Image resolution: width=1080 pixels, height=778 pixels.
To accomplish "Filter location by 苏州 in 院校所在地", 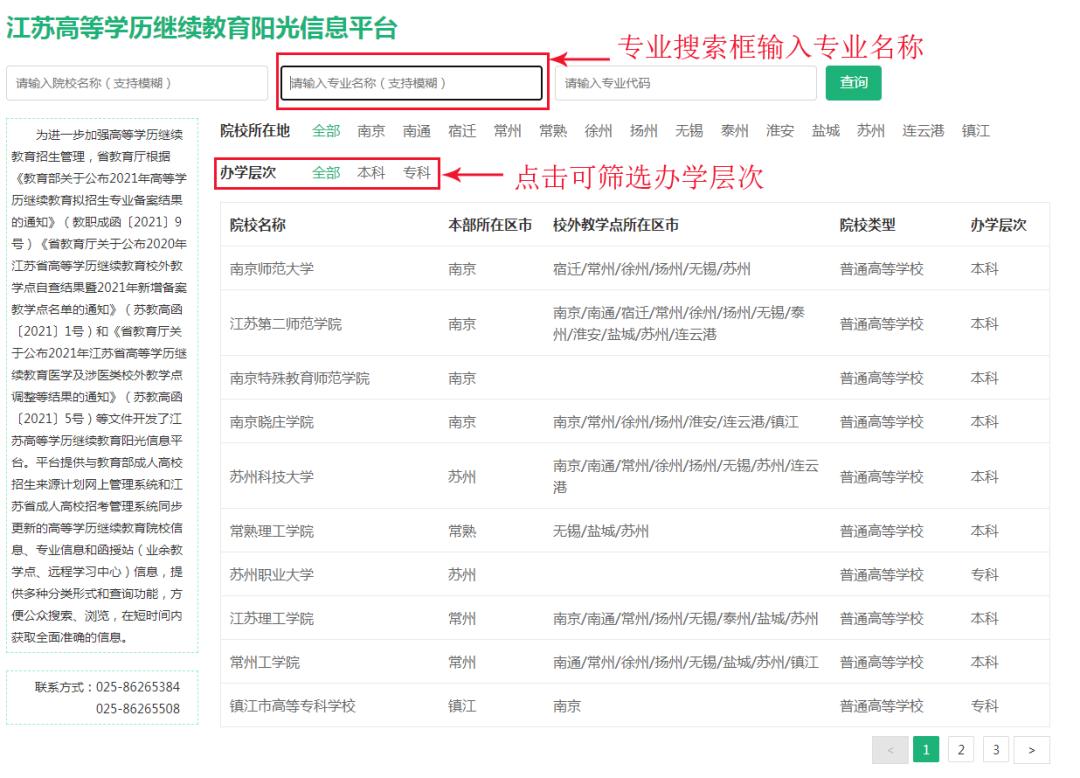I will pos(871,131).
